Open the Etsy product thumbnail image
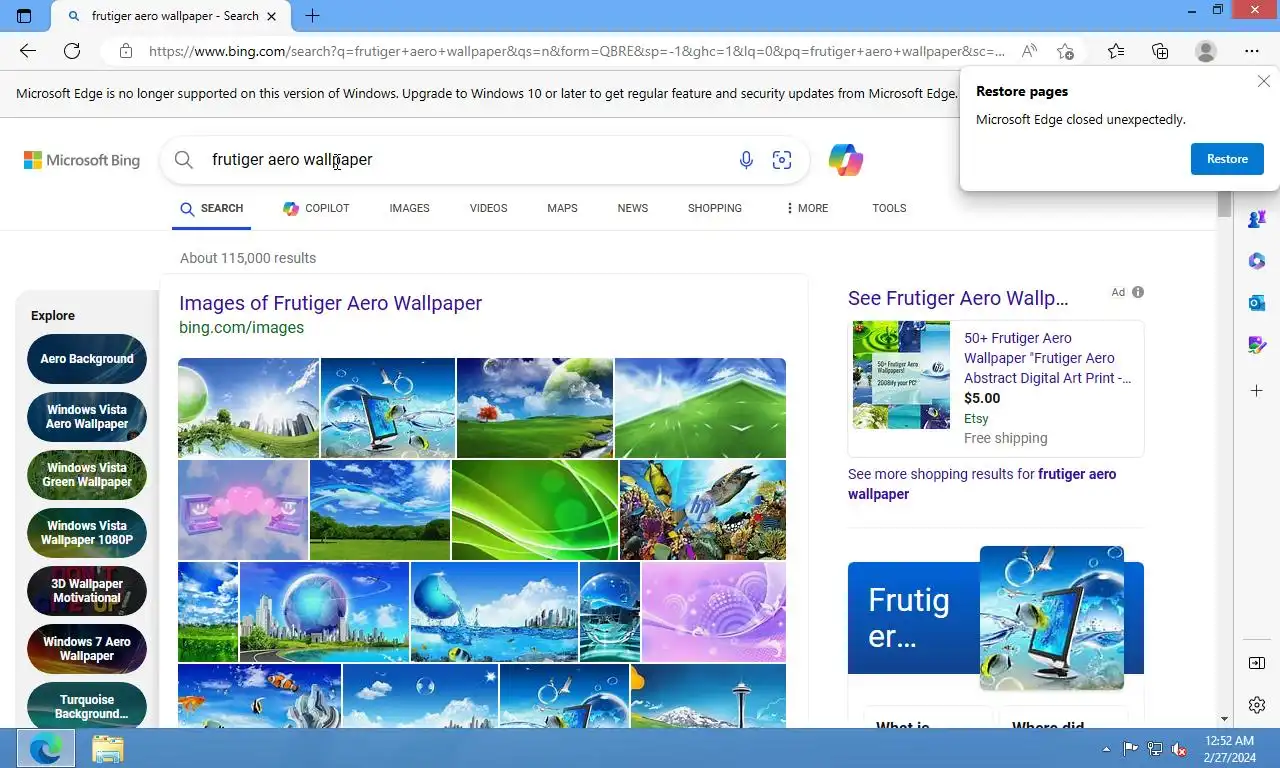The image size is (1280, 768). pos(901,375)
